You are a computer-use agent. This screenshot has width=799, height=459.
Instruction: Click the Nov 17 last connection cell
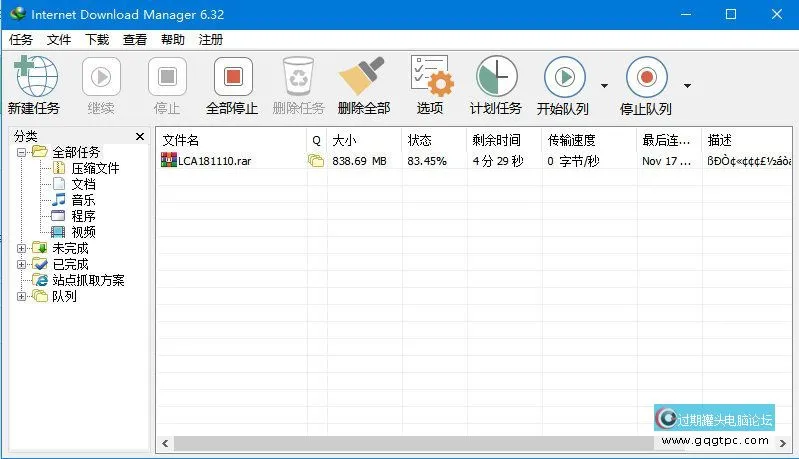pos(667,161)
